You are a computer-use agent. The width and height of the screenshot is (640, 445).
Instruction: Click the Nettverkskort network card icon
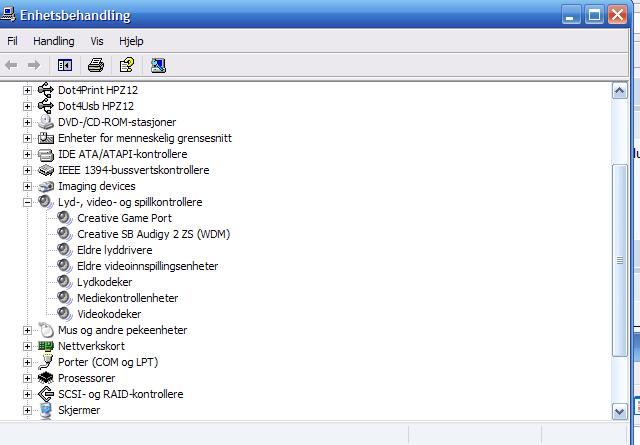[46, 346]
